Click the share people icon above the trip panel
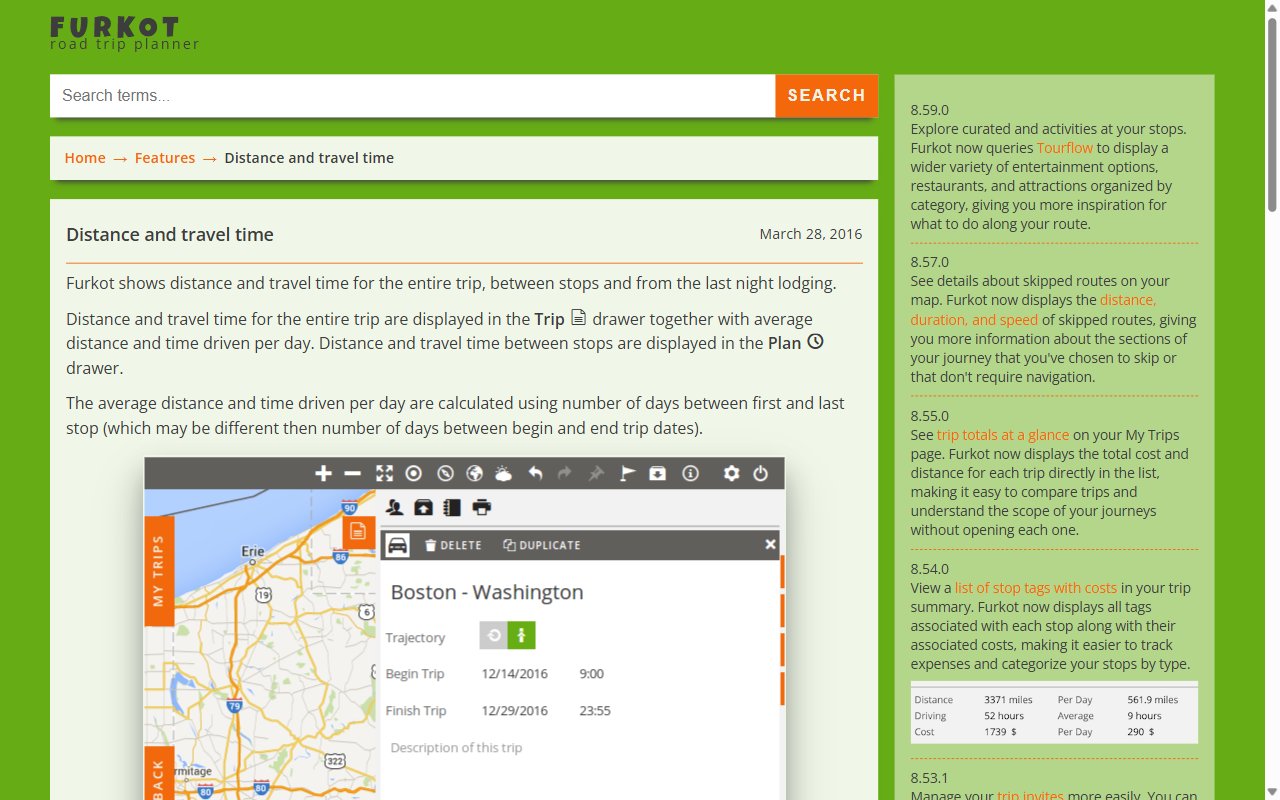 click(395, 507)
